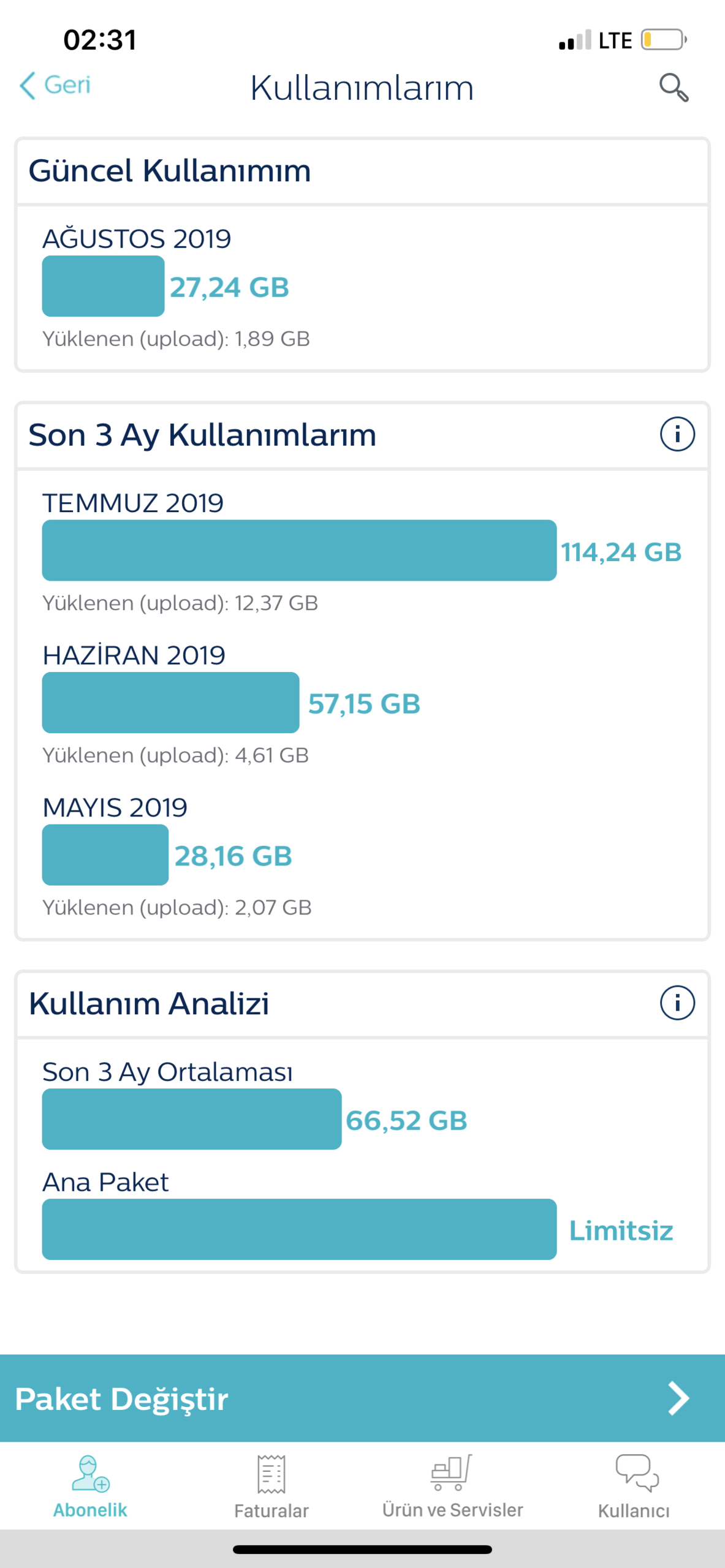
Task: Tap the arrow on Paket Değiştir
Action: (x=678, y=1398)
